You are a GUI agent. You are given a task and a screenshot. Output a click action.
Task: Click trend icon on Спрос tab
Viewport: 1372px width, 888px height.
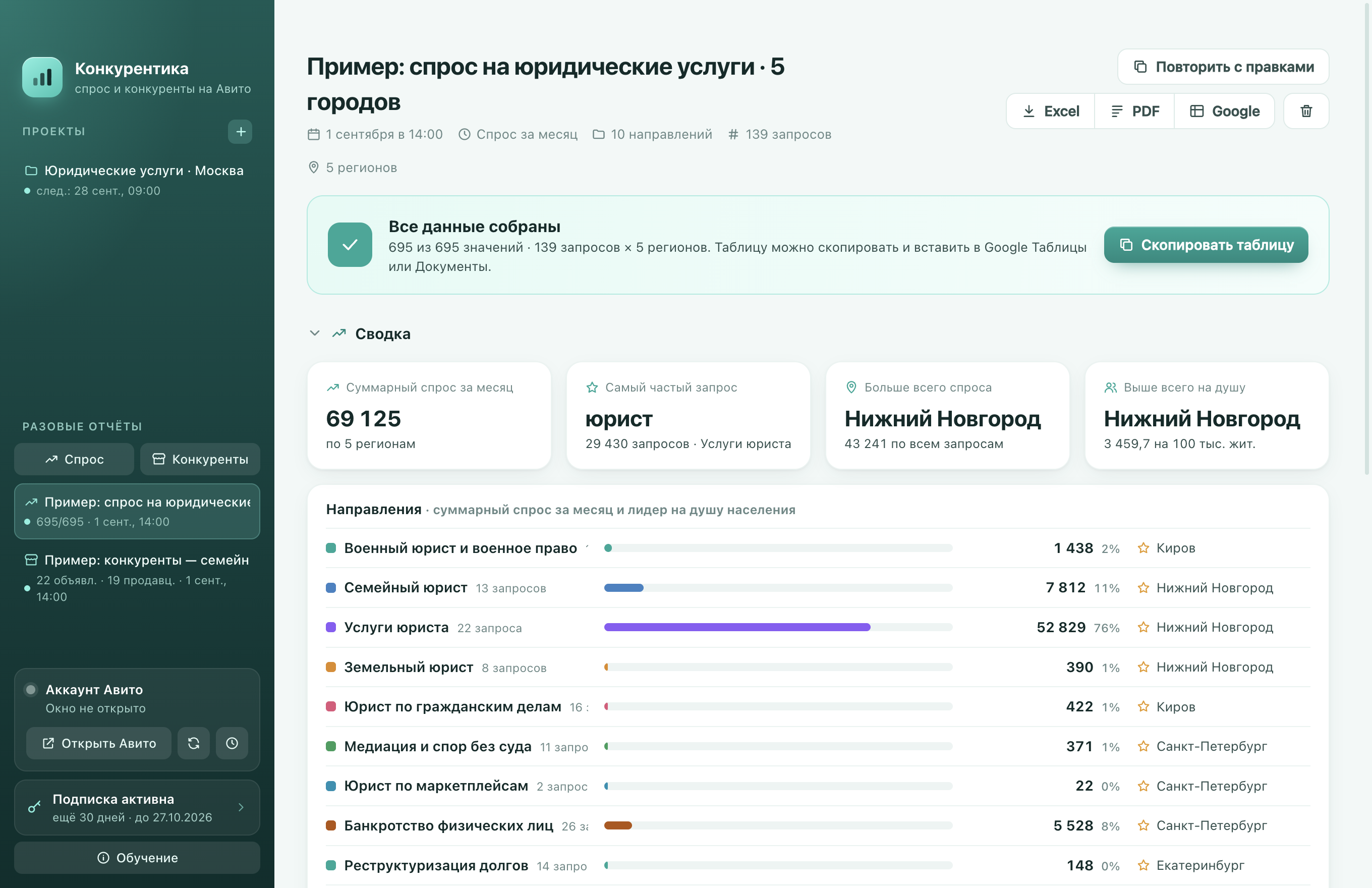point(51,459)
